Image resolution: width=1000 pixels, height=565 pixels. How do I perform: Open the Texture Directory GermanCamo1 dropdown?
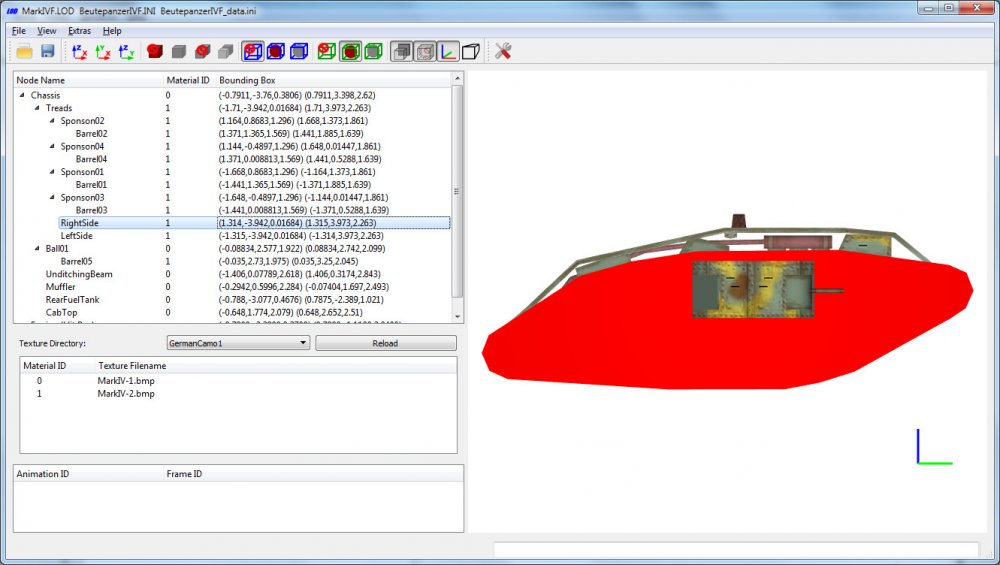tap(239, 343)
